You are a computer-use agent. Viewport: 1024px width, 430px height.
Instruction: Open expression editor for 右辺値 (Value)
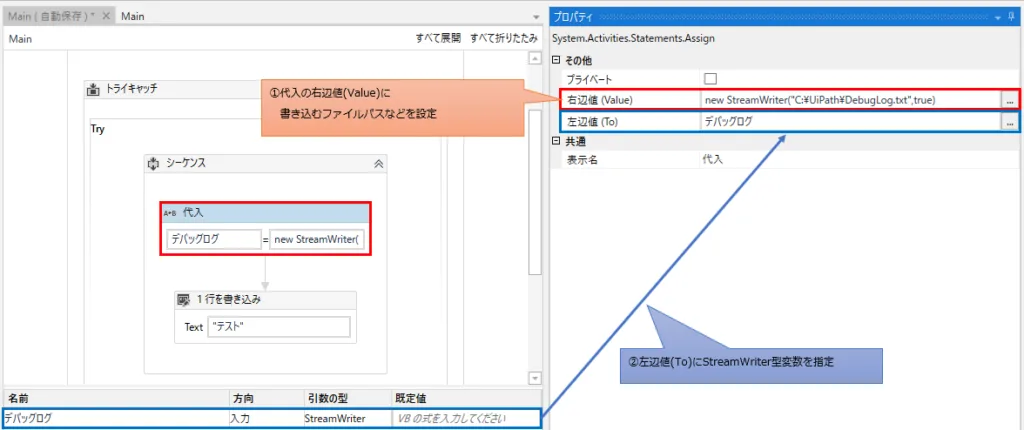coord(1010,101)
